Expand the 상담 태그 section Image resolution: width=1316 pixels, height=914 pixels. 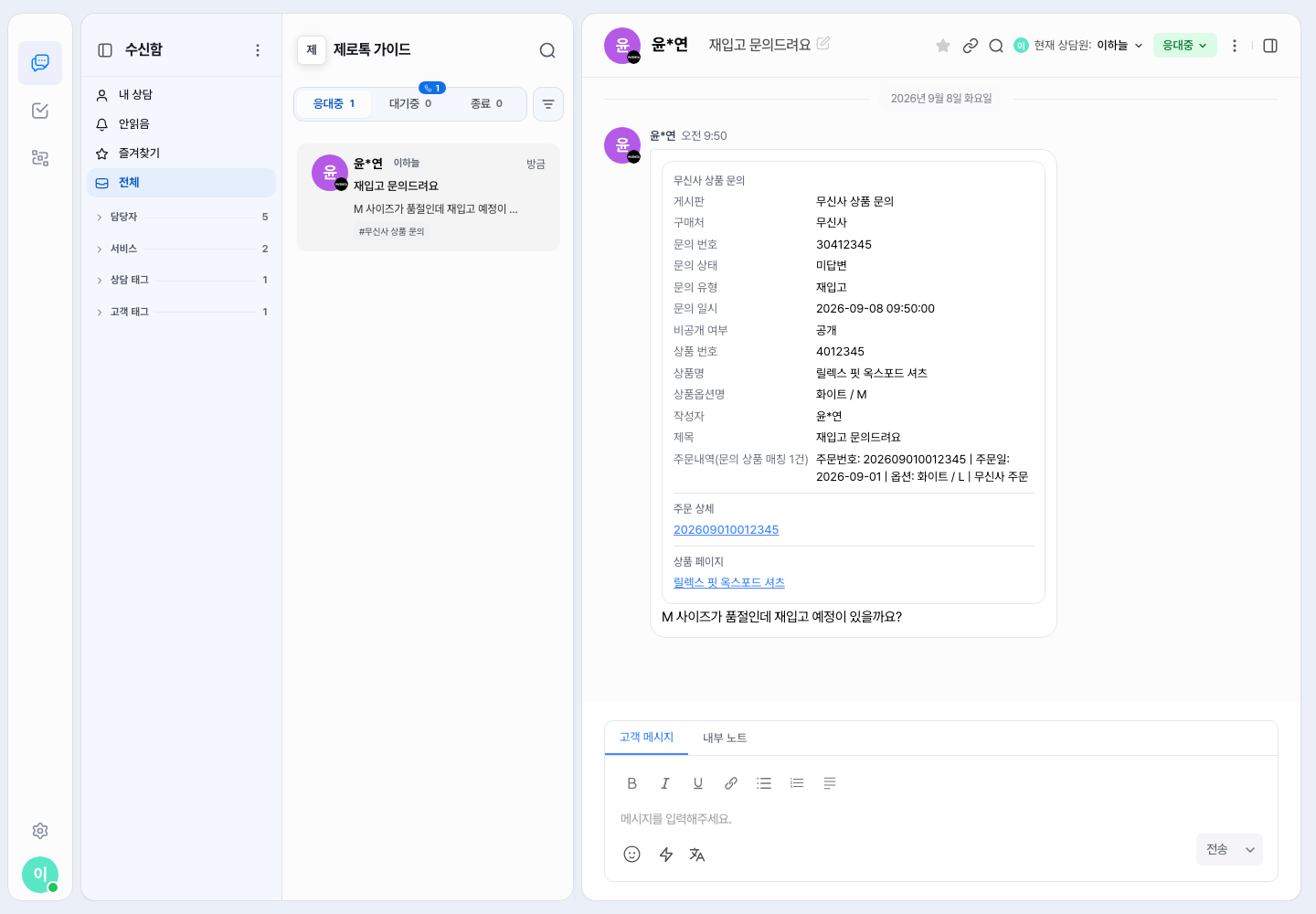[x=182, y=280]
